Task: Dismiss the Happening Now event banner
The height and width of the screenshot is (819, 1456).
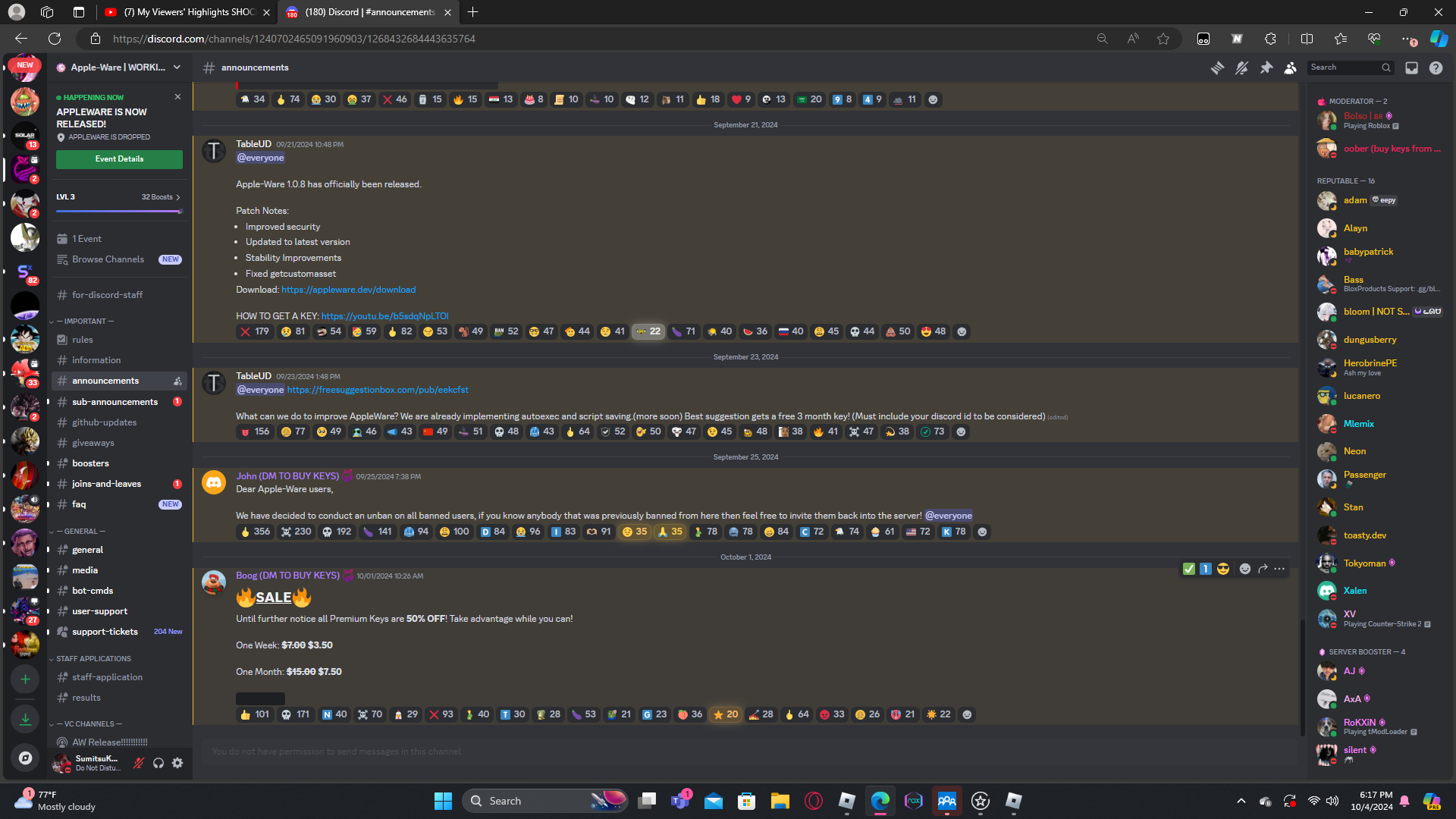Action: tap(177, 97)
